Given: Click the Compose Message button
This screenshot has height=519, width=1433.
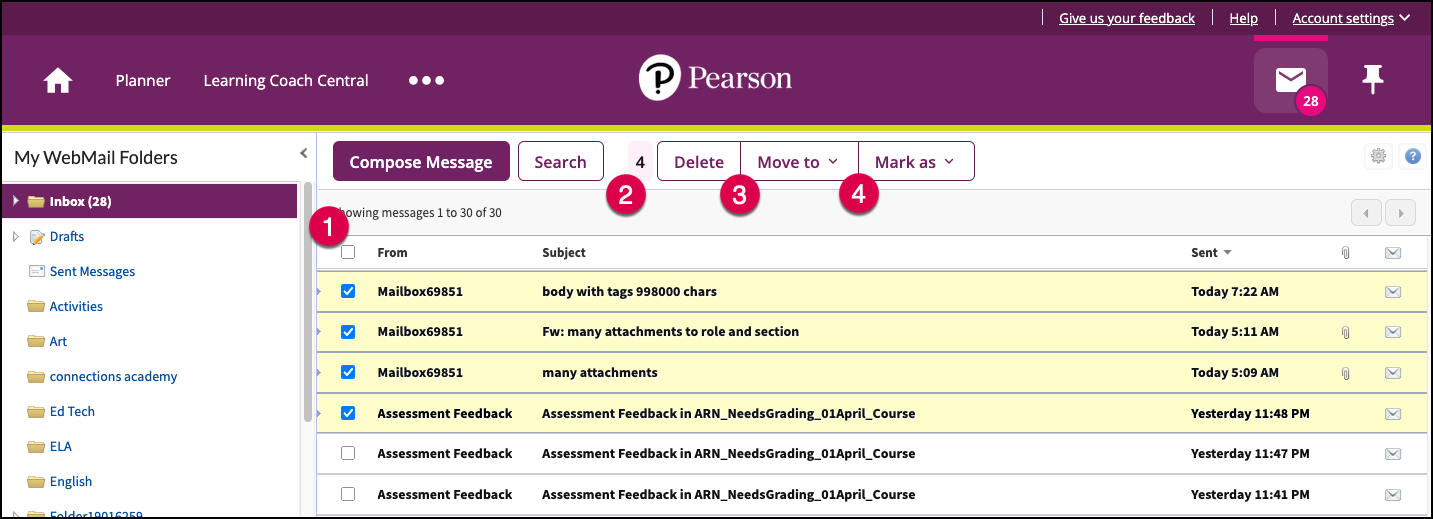Looking at the screenshot, I should tap(421, 162).
